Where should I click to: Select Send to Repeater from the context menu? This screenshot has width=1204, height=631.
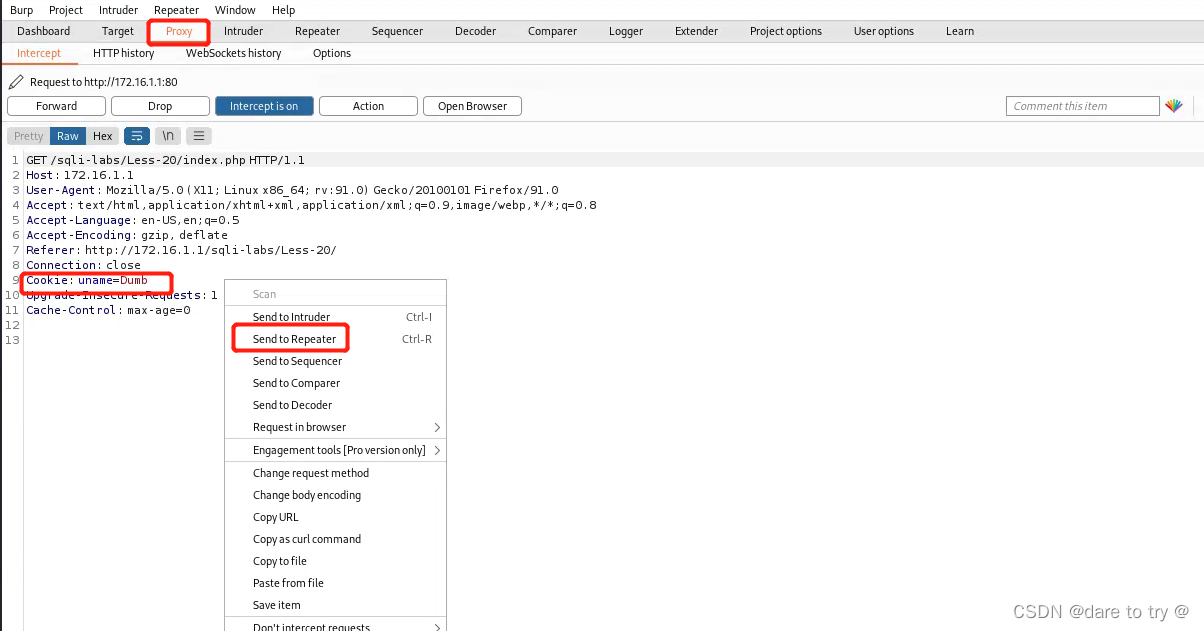[290, 338]
